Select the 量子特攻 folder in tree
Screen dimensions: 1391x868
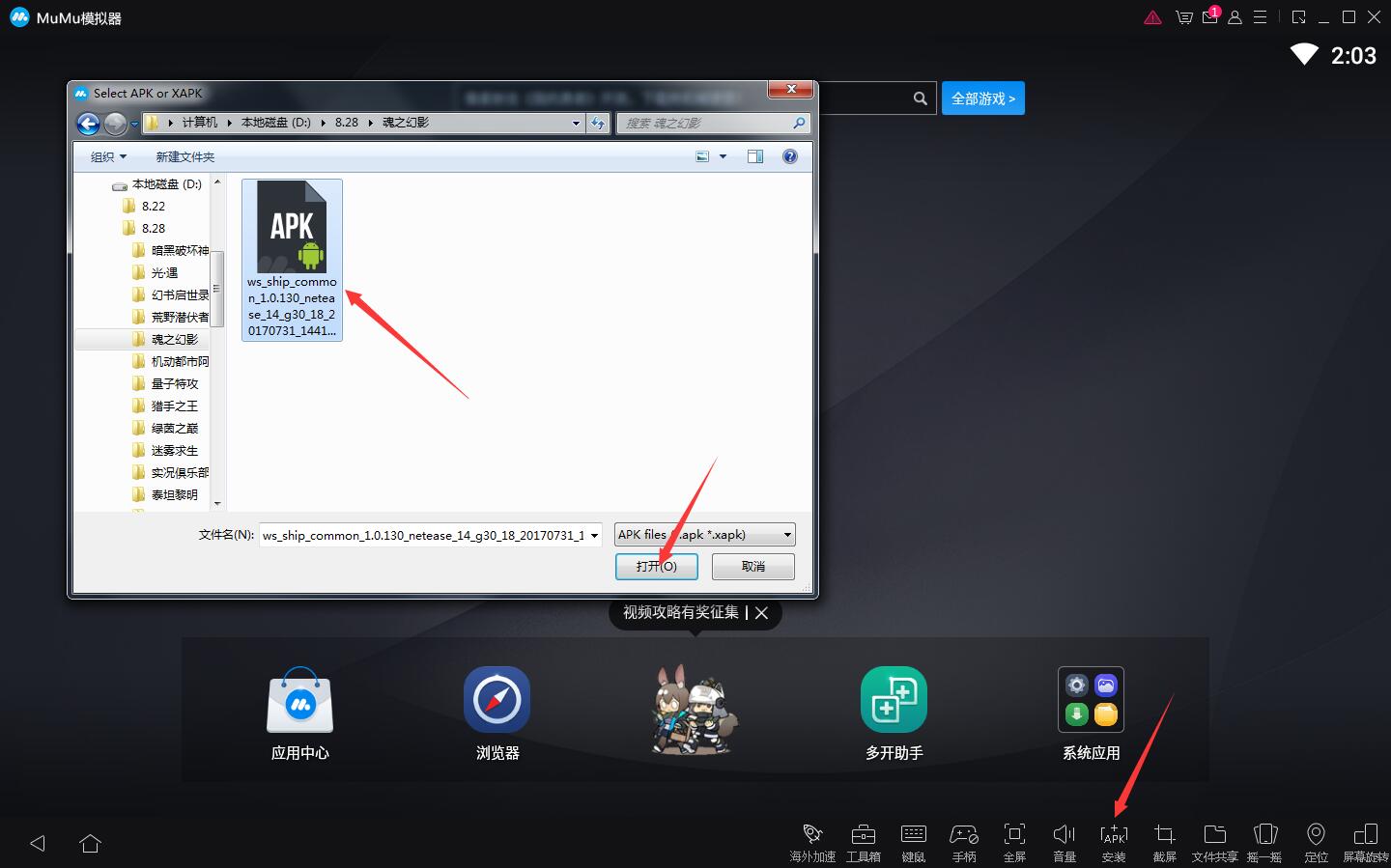click(174, 383)
